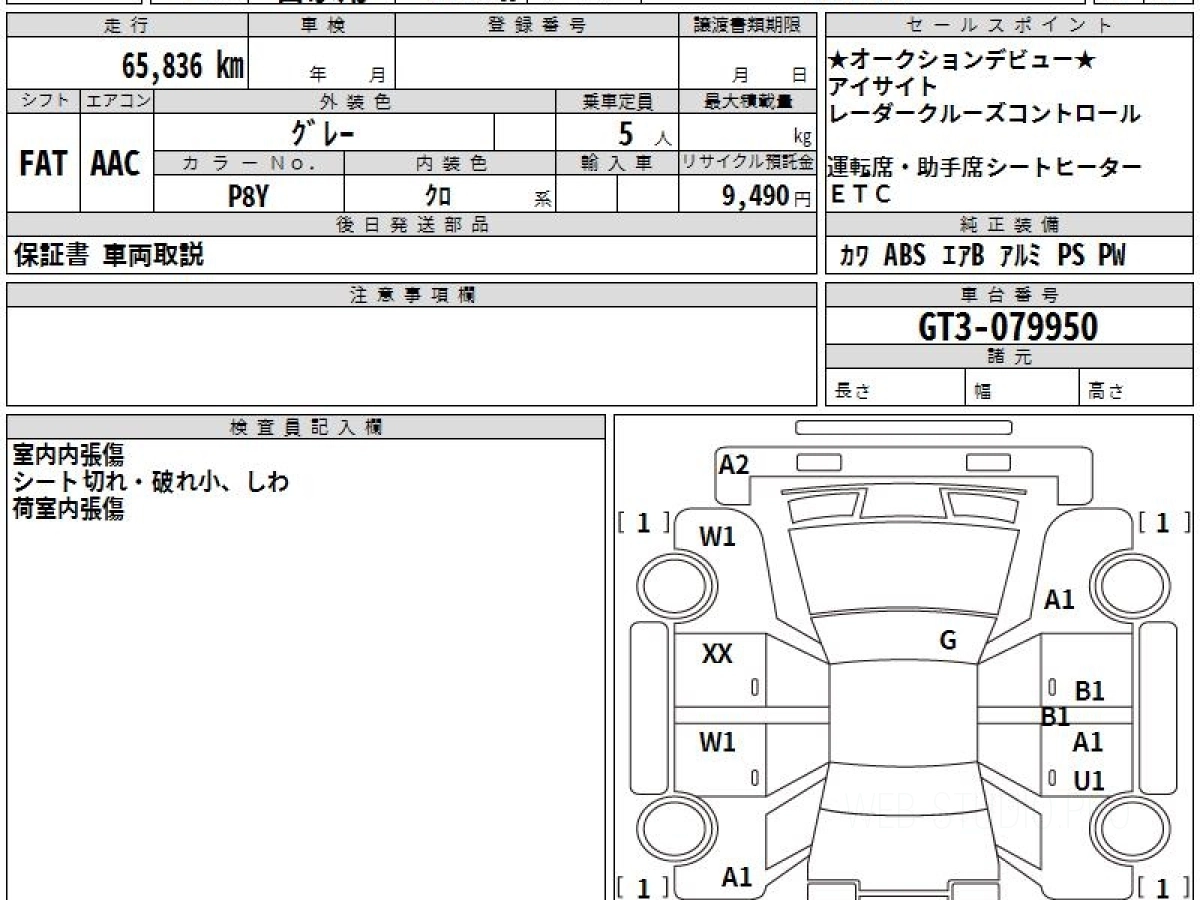Click the 注意事項欄 header

click(x=412, y=295)
